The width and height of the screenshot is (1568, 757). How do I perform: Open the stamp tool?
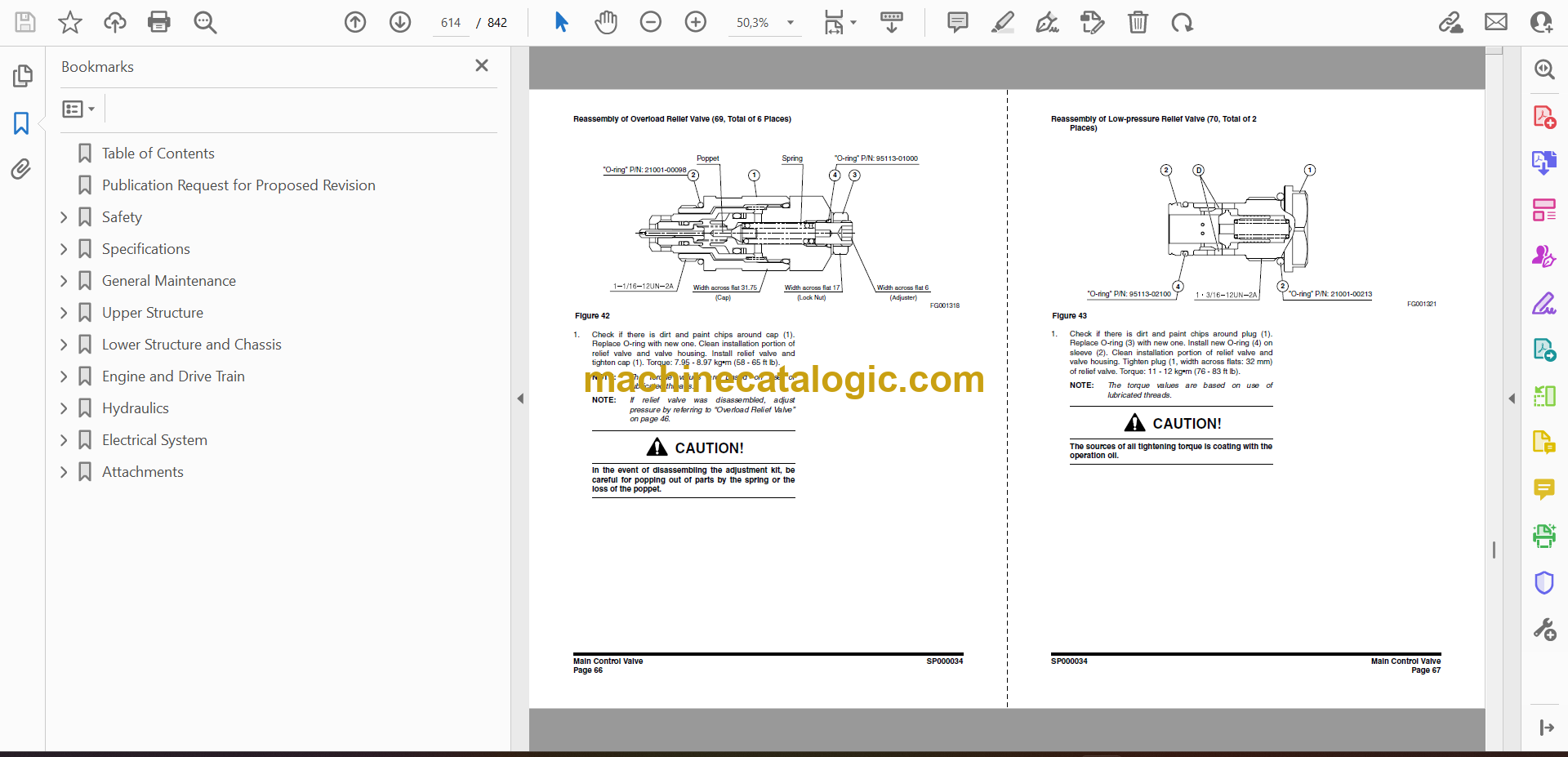(x=1092, y=22)
